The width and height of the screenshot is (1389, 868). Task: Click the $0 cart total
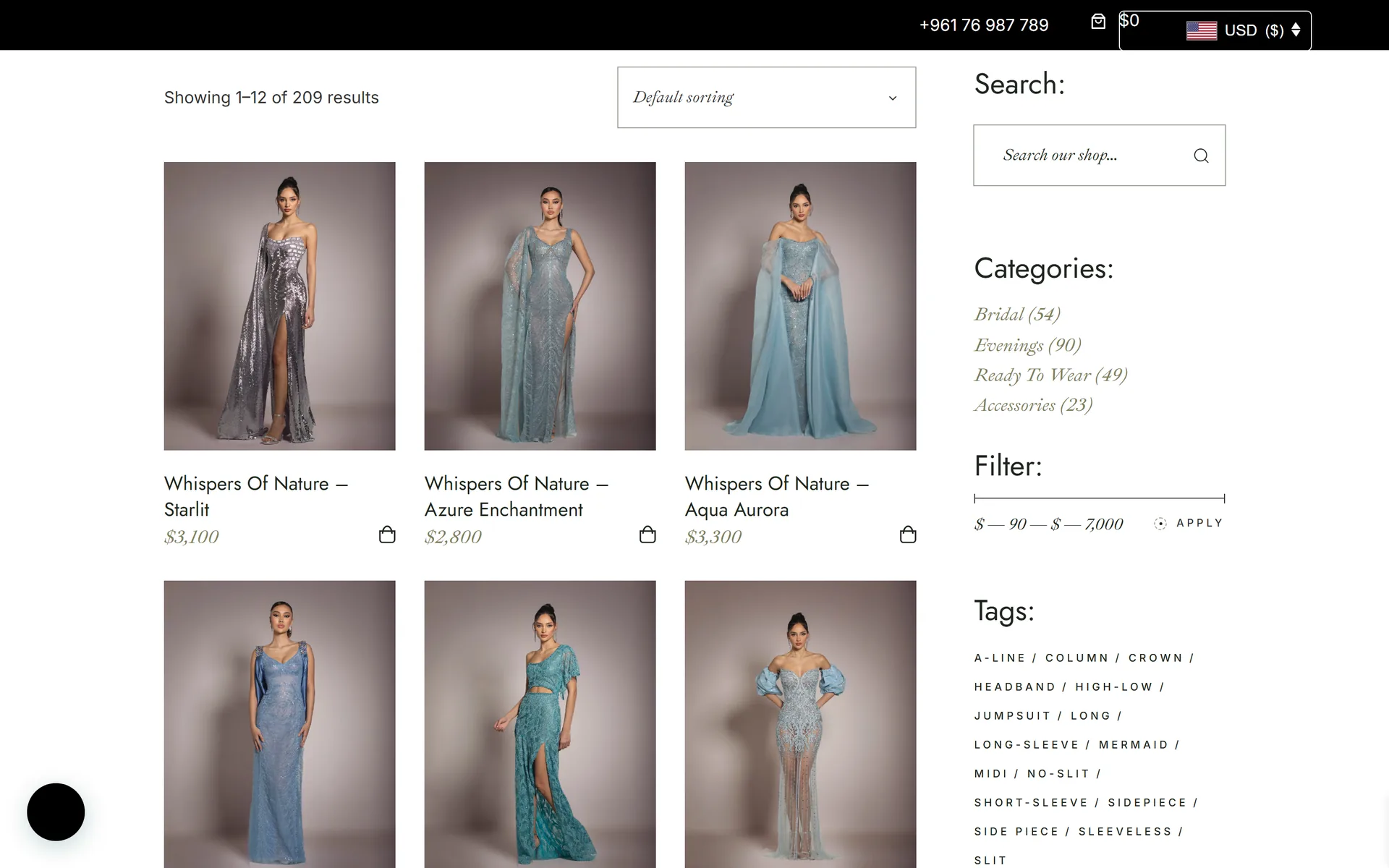[x=1129, y=20]
